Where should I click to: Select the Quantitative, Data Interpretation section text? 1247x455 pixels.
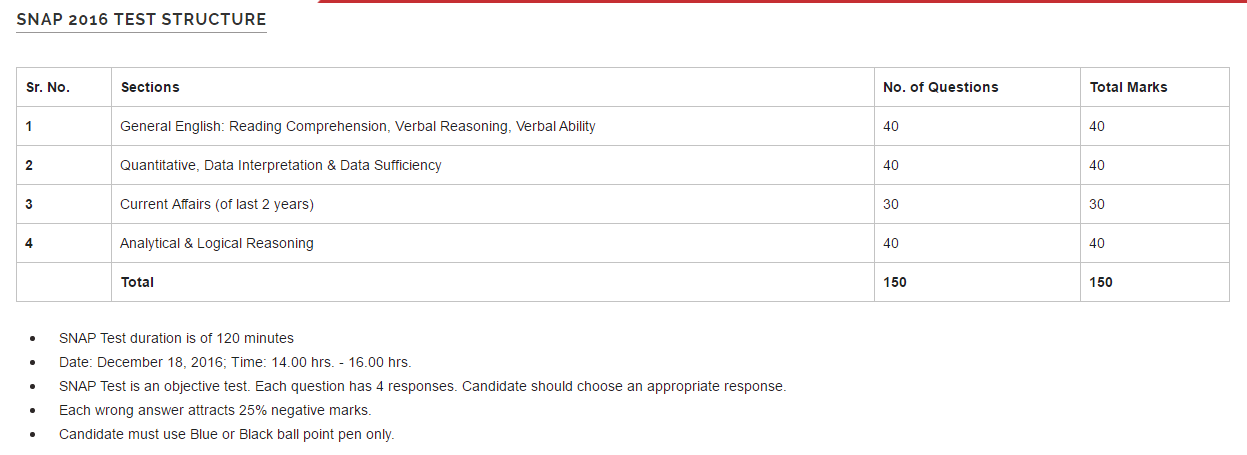point(280,165)
